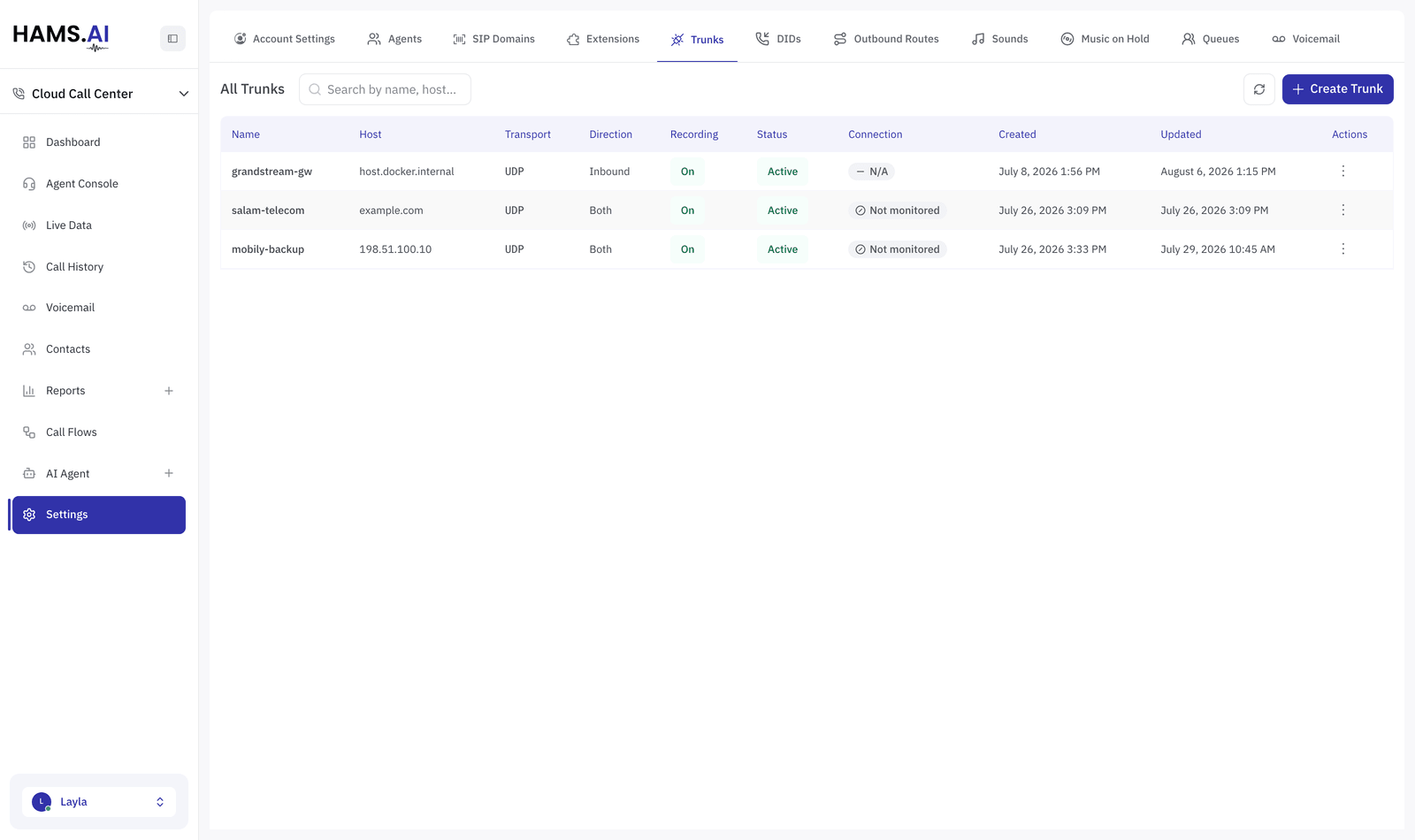Click the Sounds music note icon
The image size is (1415, 840).
[978, 39]
